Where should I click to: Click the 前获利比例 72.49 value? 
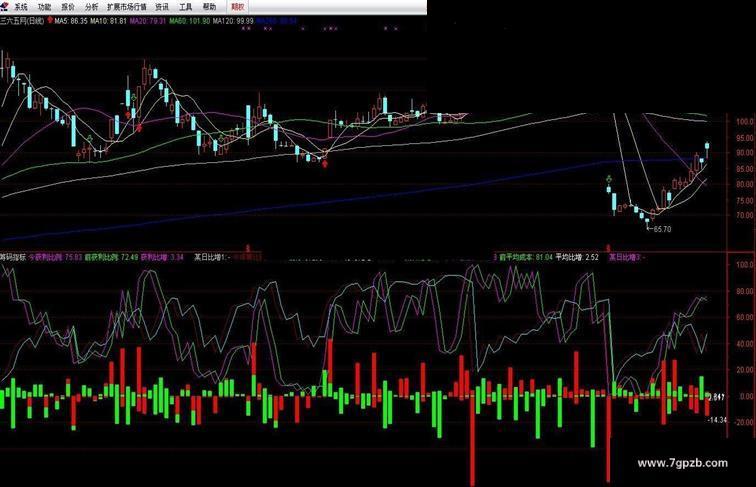tap(111, 257)
